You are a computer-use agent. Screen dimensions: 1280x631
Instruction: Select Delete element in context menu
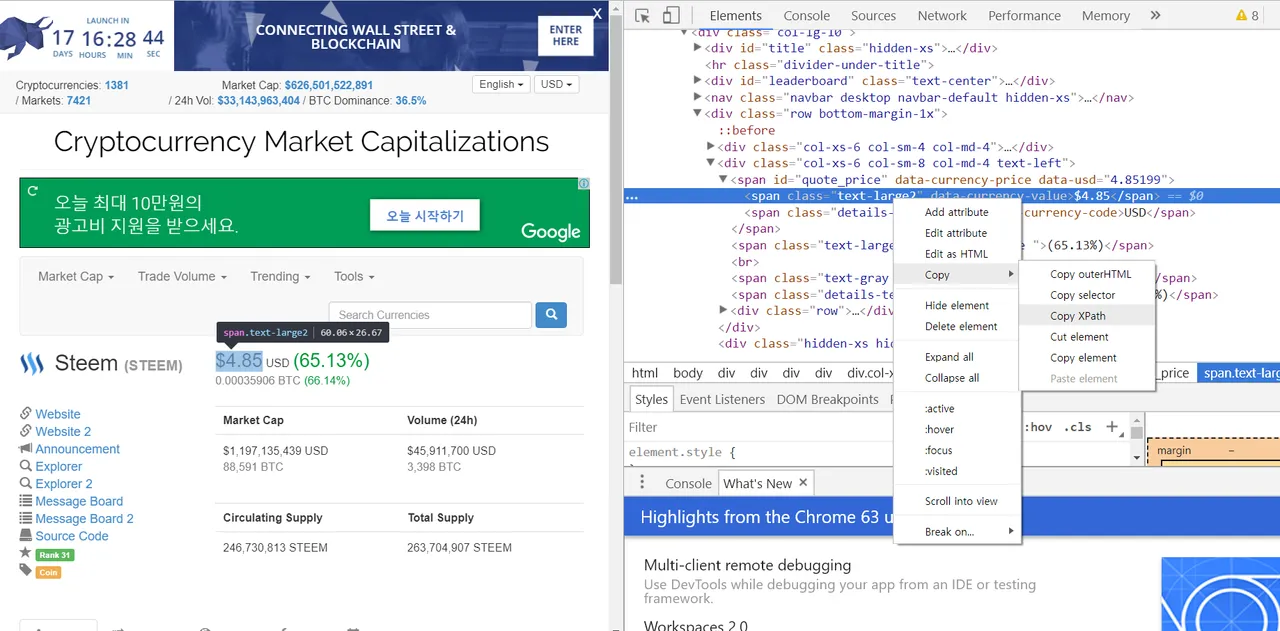click(957, 327)
